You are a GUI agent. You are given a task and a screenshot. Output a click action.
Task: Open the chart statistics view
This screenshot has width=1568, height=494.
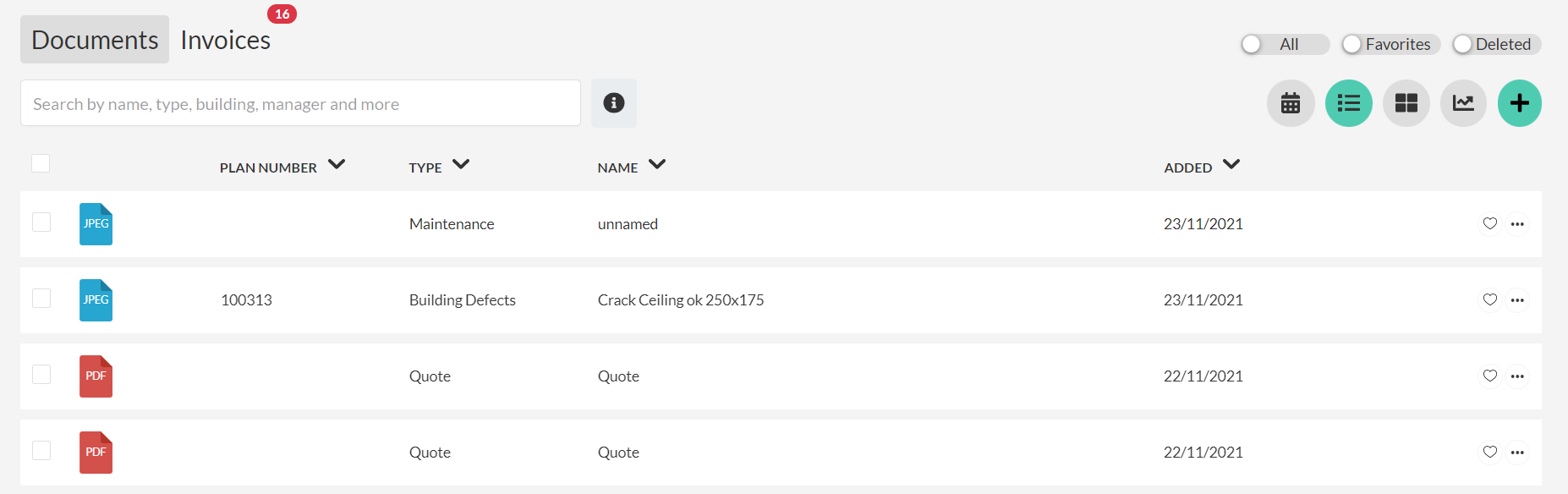point(1463,103)
